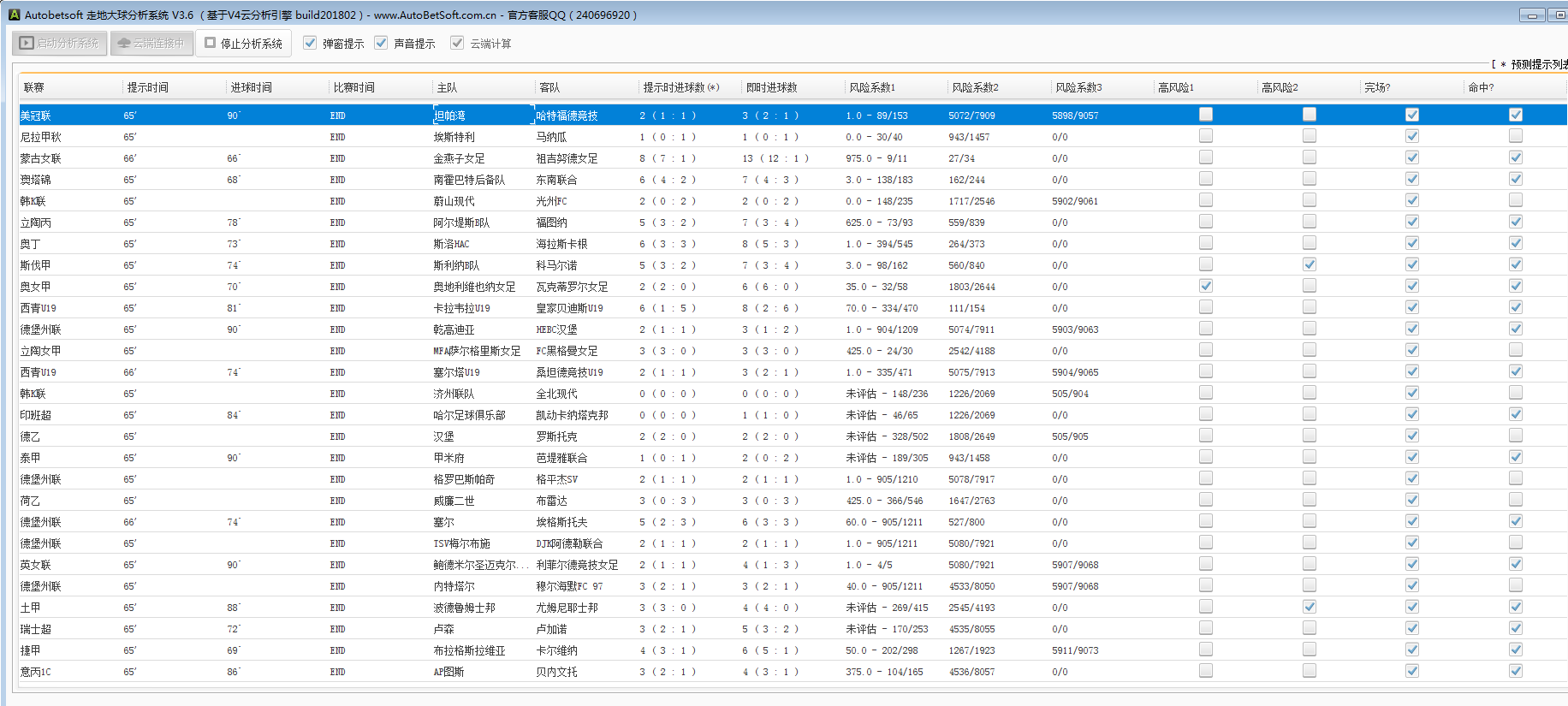This screenshot has width=1568, height=706.
Task: Uncheck 高风险1 box in 奥女甲 row
Action: click(1206, 286)
